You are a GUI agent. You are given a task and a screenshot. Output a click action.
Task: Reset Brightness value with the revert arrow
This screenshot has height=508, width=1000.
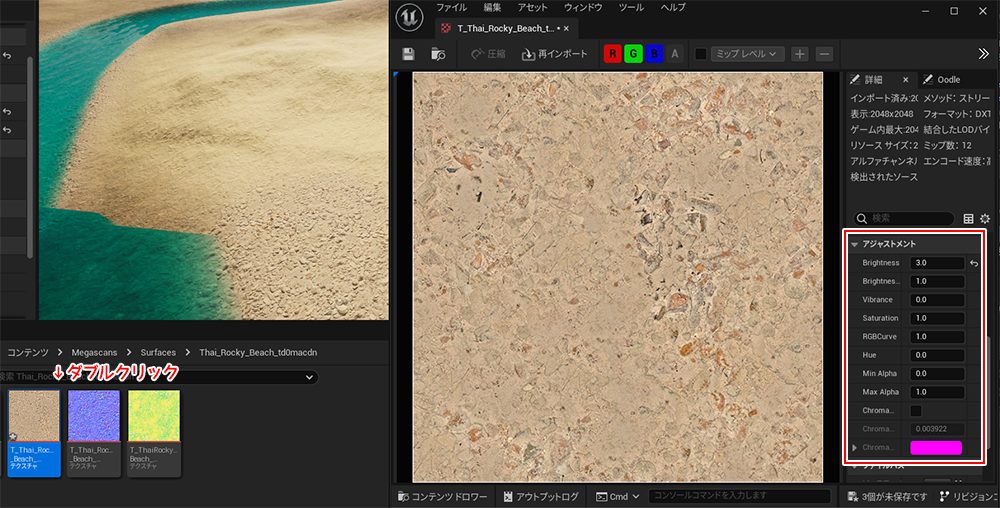pyautogui.click(x=974, y=263)
